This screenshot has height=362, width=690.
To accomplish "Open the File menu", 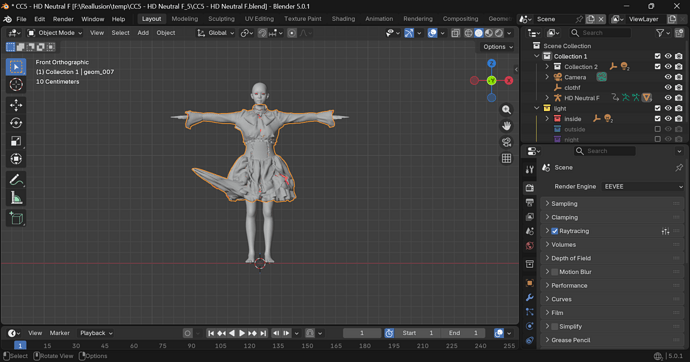I will 21,19.
